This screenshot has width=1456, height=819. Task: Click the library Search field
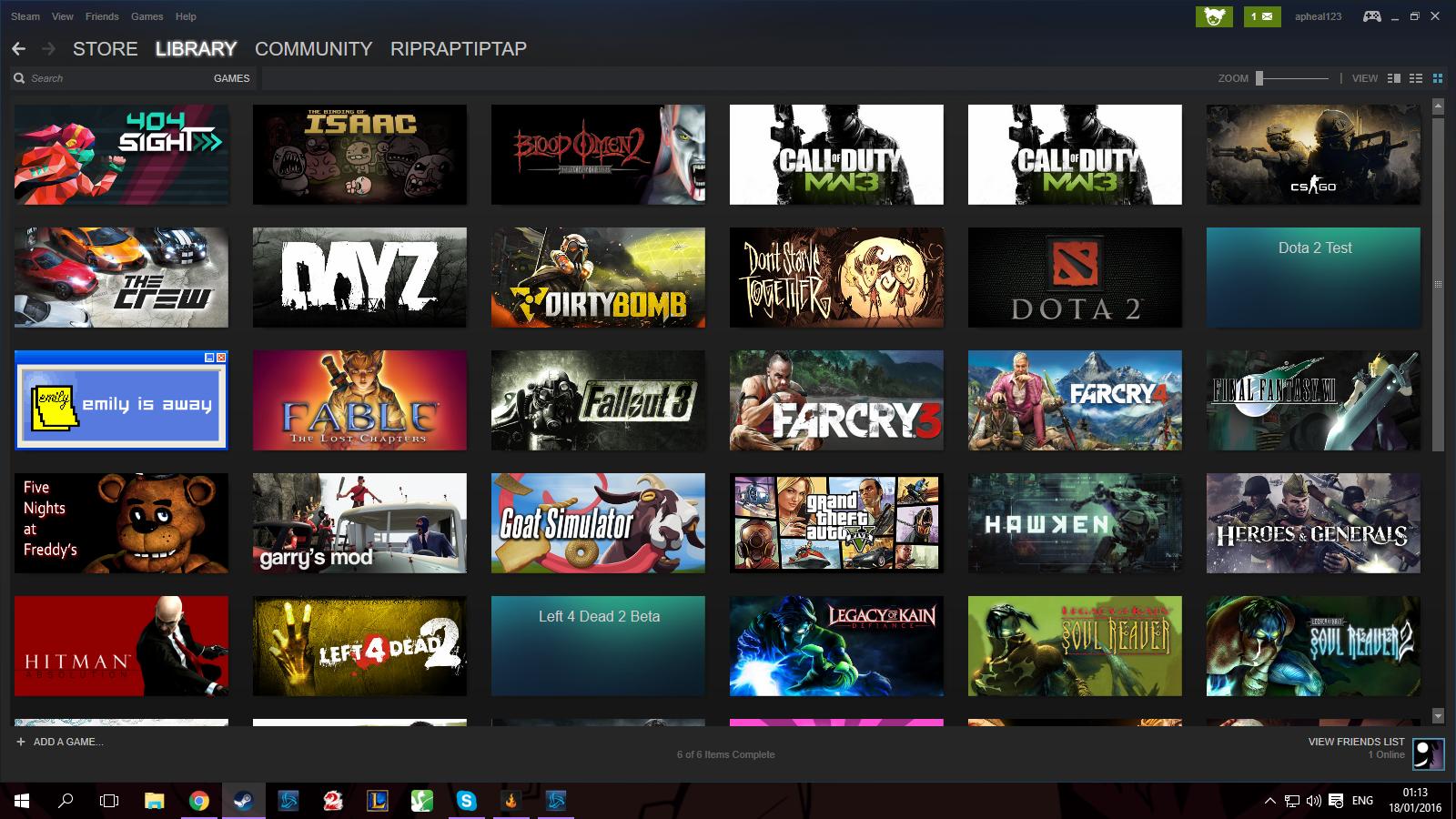pyautogui.click(x=109, y=78)
